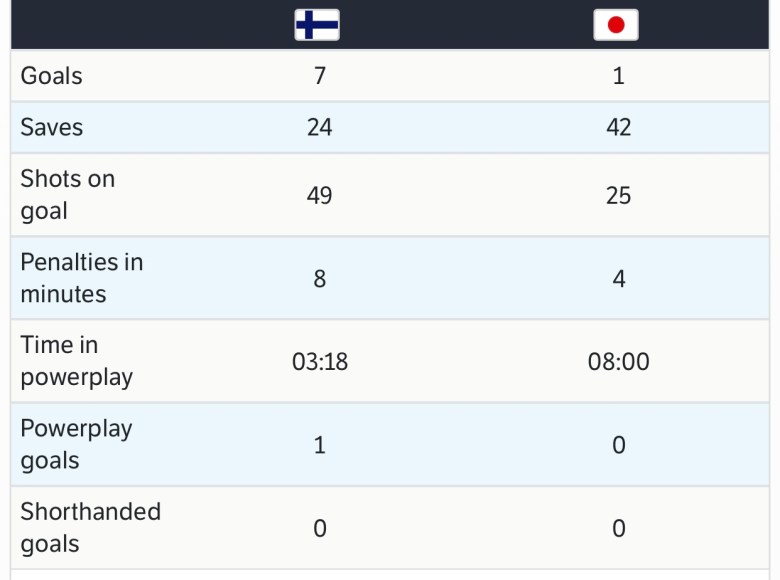Click Finland's powerplay time 03:18
The image size is (780, 580).
[x=320, y=361]
